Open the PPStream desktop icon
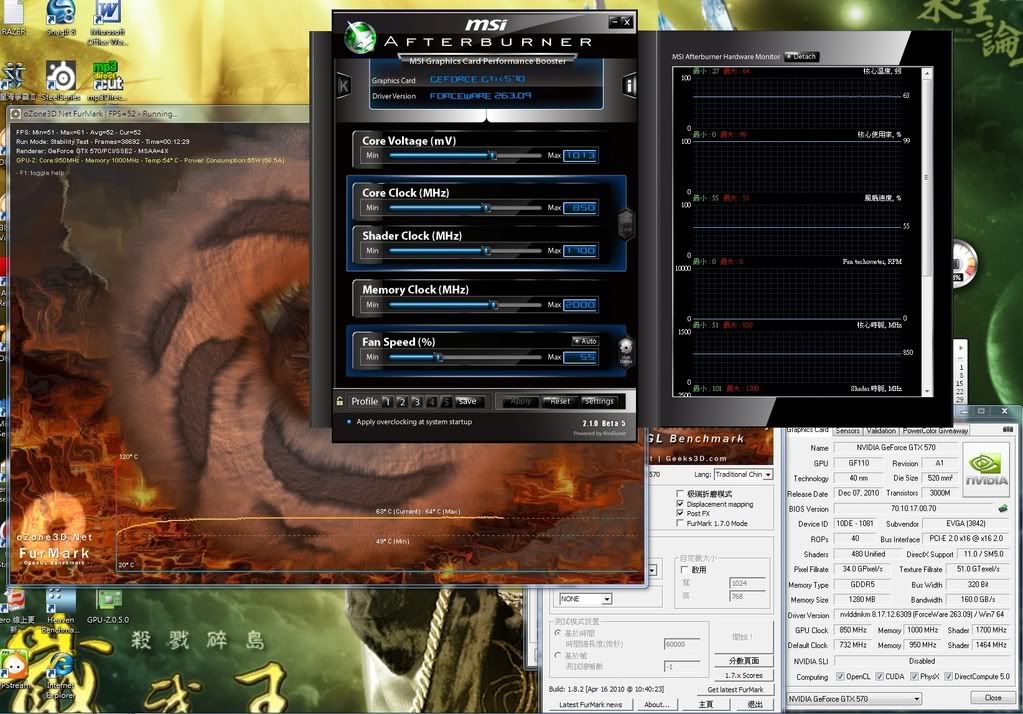The width and height of the screenshot is (1023, 714). pos(14,671)
